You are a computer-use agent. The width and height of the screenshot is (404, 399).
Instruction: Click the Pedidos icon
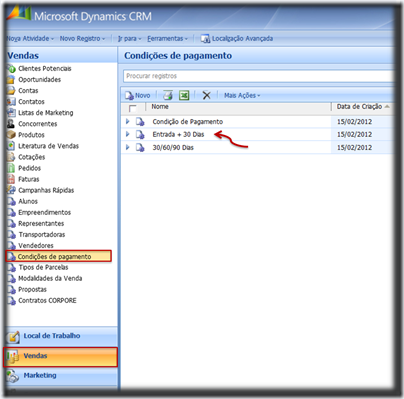click(11, 168)
